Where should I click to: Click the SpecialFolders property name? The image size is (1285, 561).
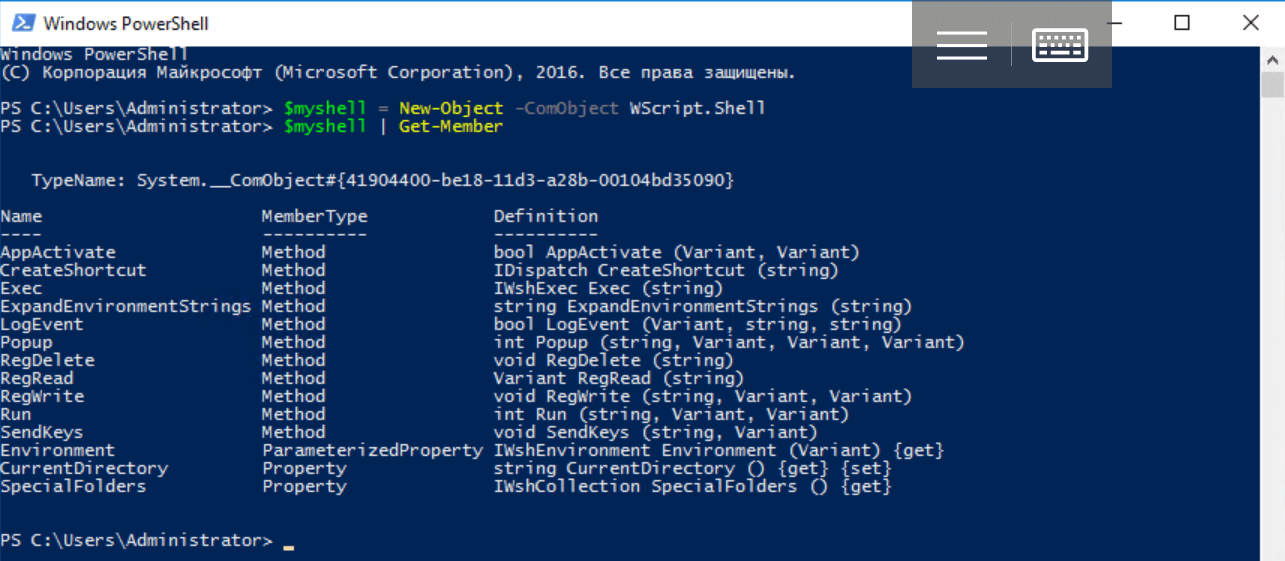tap(73, 486)
